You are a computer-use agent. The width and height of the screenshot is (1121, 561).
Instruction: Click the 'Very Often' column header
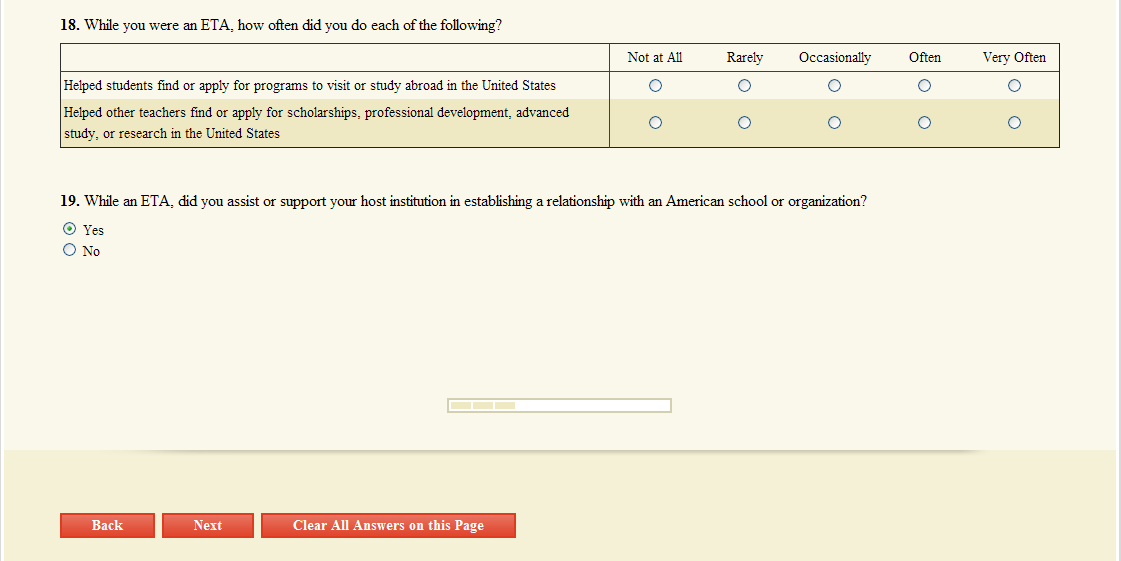click(x=1014, y=58)
